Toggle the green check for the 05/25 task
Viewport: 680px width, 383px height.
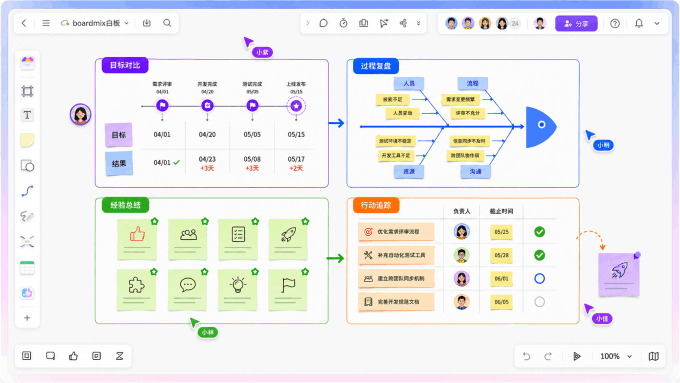click(539, 232)
